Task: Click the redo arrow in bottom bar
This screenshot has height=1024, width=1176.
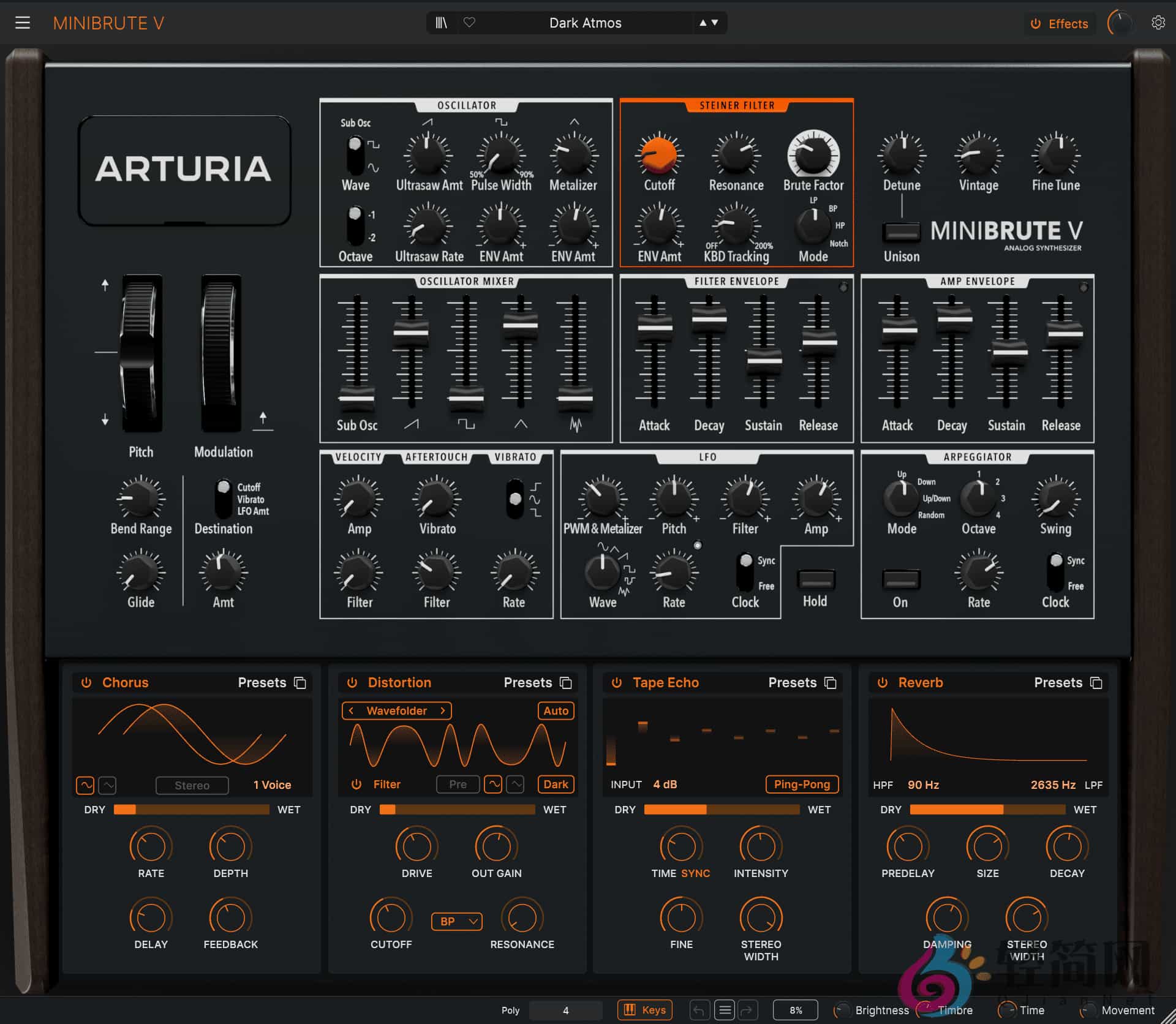Action: (x=748, y=1010)
